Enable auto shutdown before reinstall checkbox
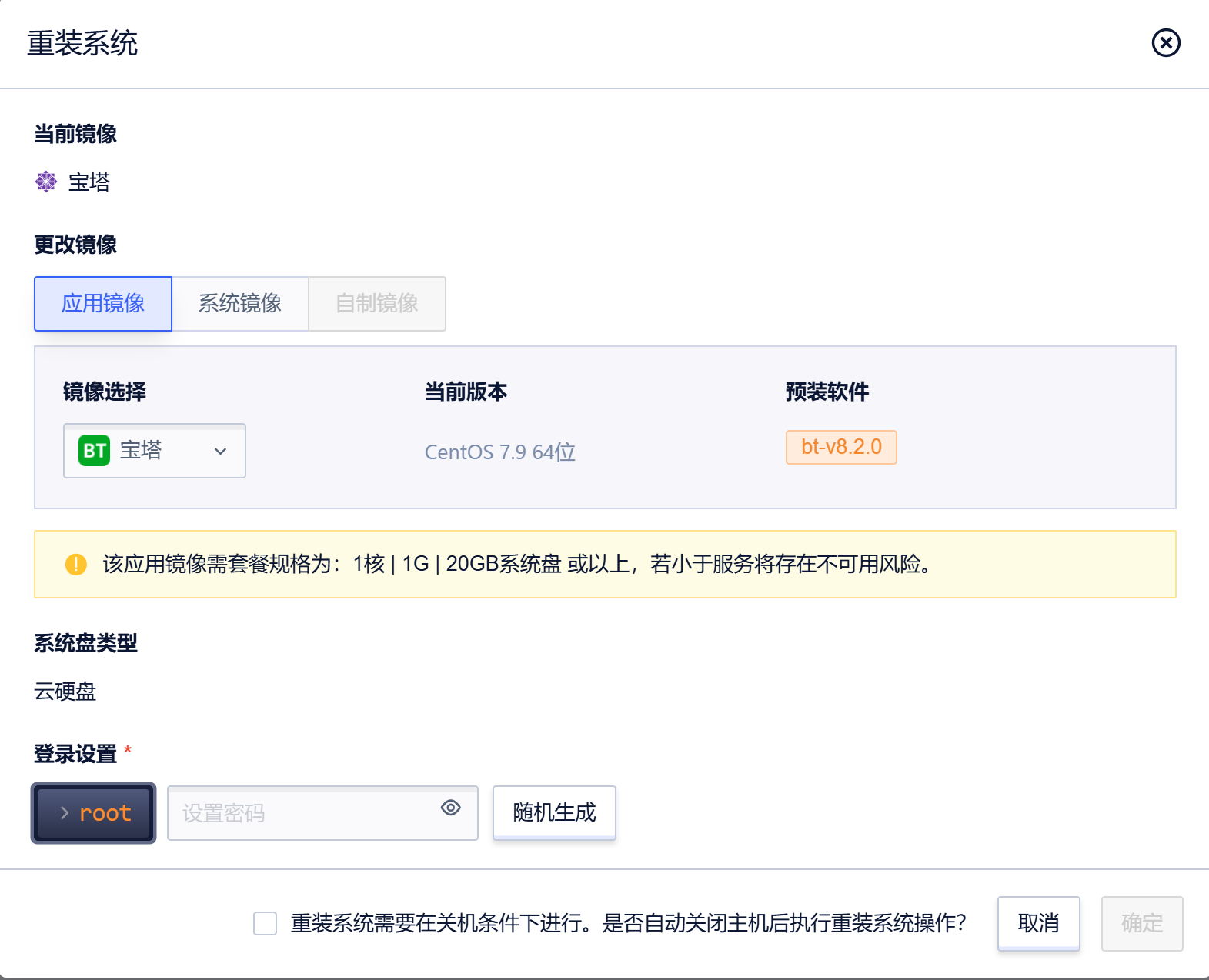Screen dimensions: 1209x980 tap(265, 923)
